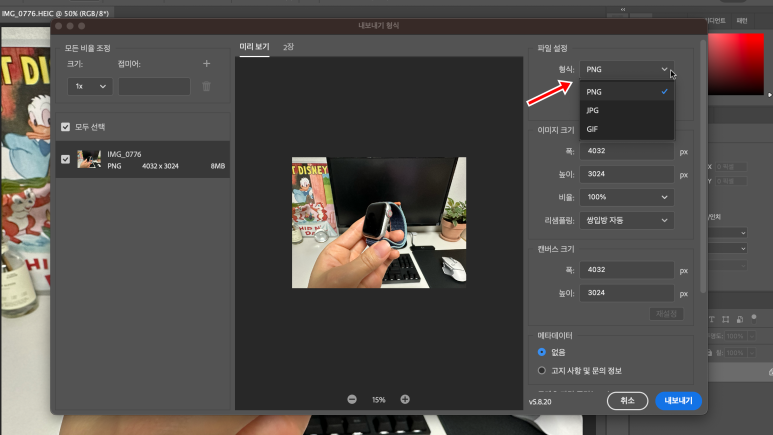The height and width of the screenshot is (435, 773).
Task: Click the 취소 cancel button
Action: point(627,400)
